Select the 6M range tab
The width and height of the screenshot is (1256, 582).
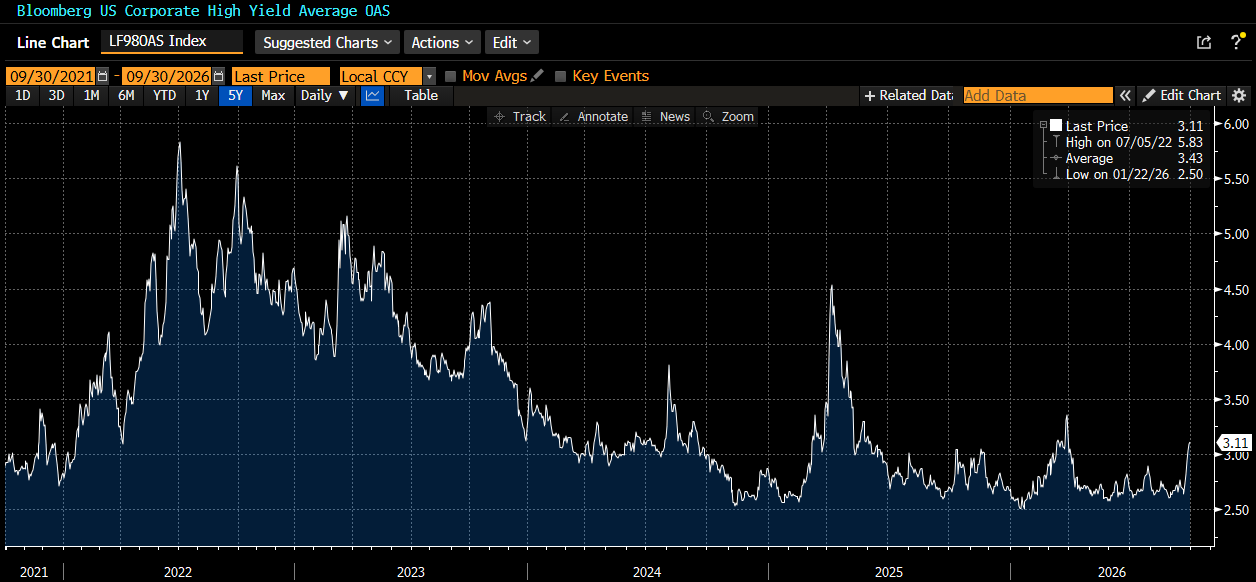[x=126, y=95]
